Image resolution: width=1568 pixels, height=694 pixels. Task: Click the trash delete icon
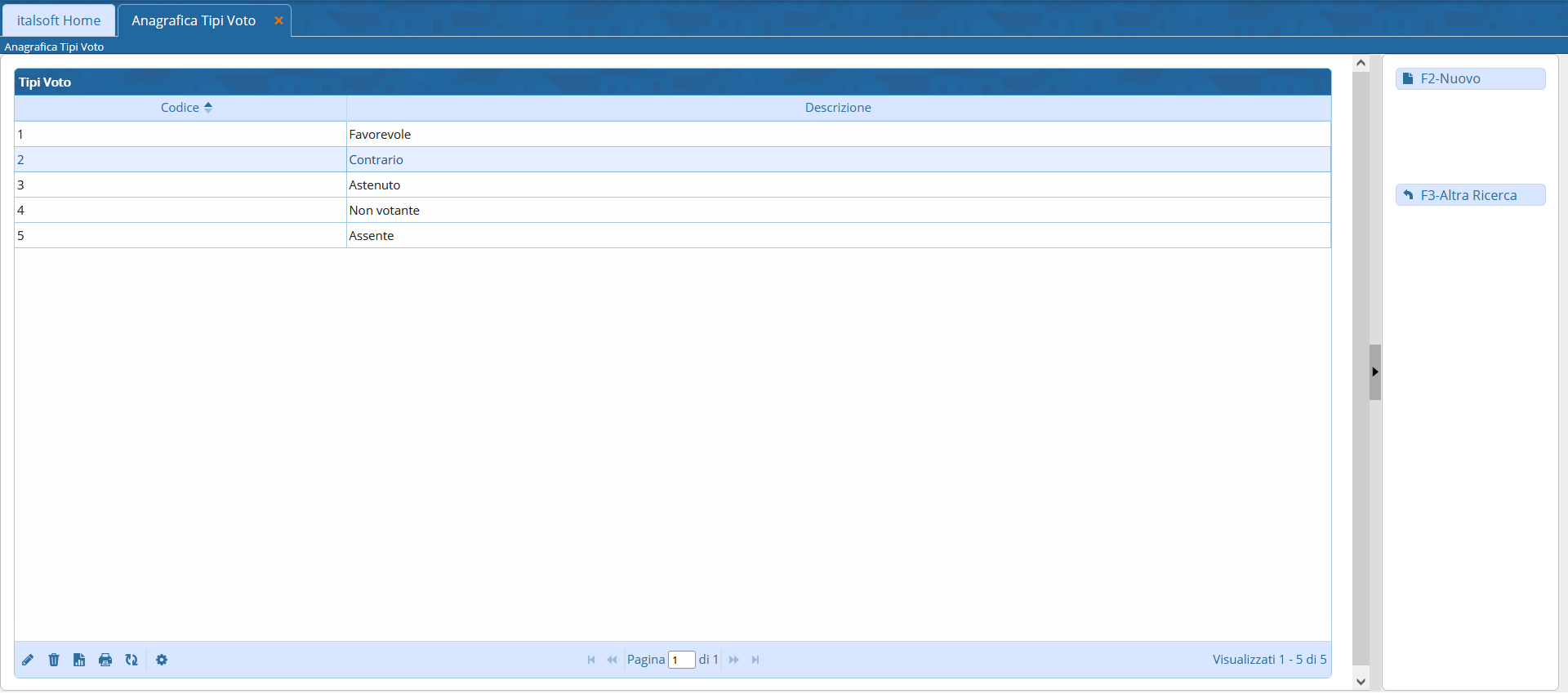(x=54, y=660)
